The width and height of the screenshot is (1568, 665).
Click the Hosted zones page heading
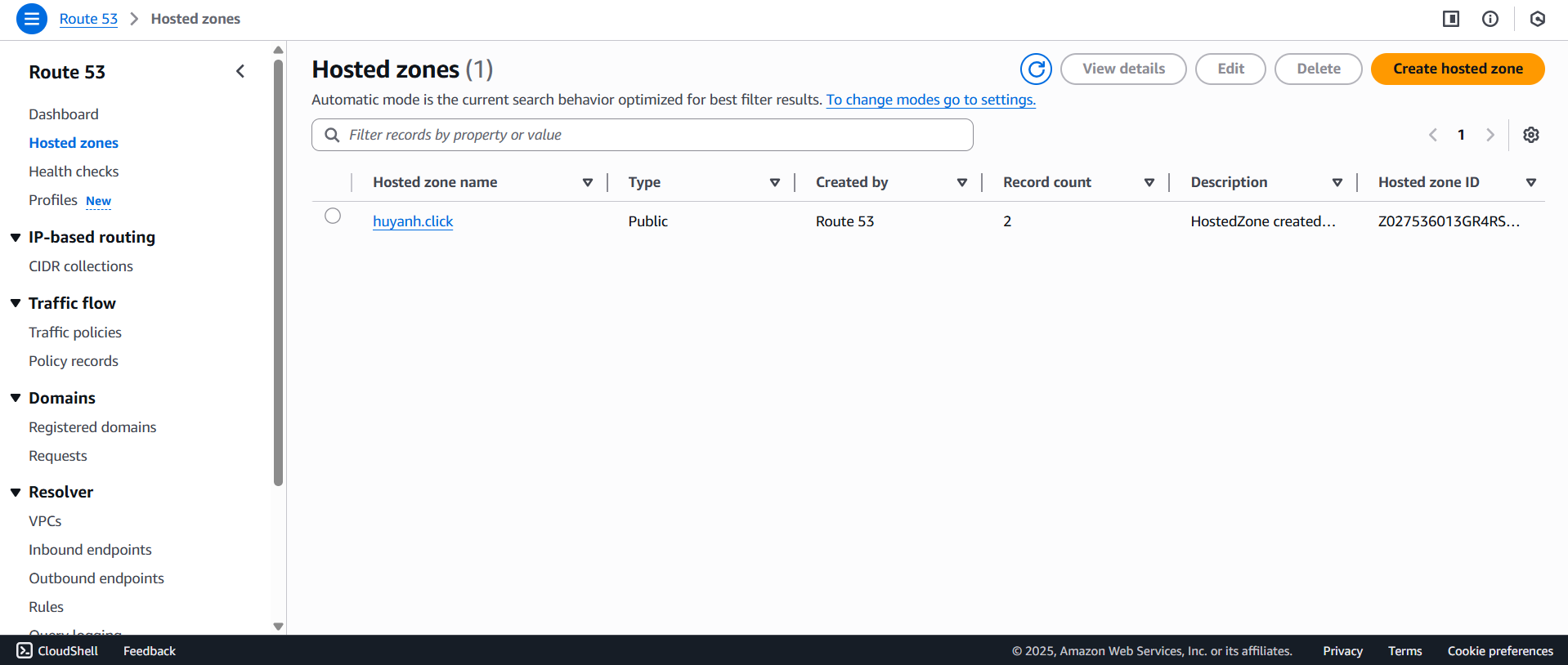point(402,69)
